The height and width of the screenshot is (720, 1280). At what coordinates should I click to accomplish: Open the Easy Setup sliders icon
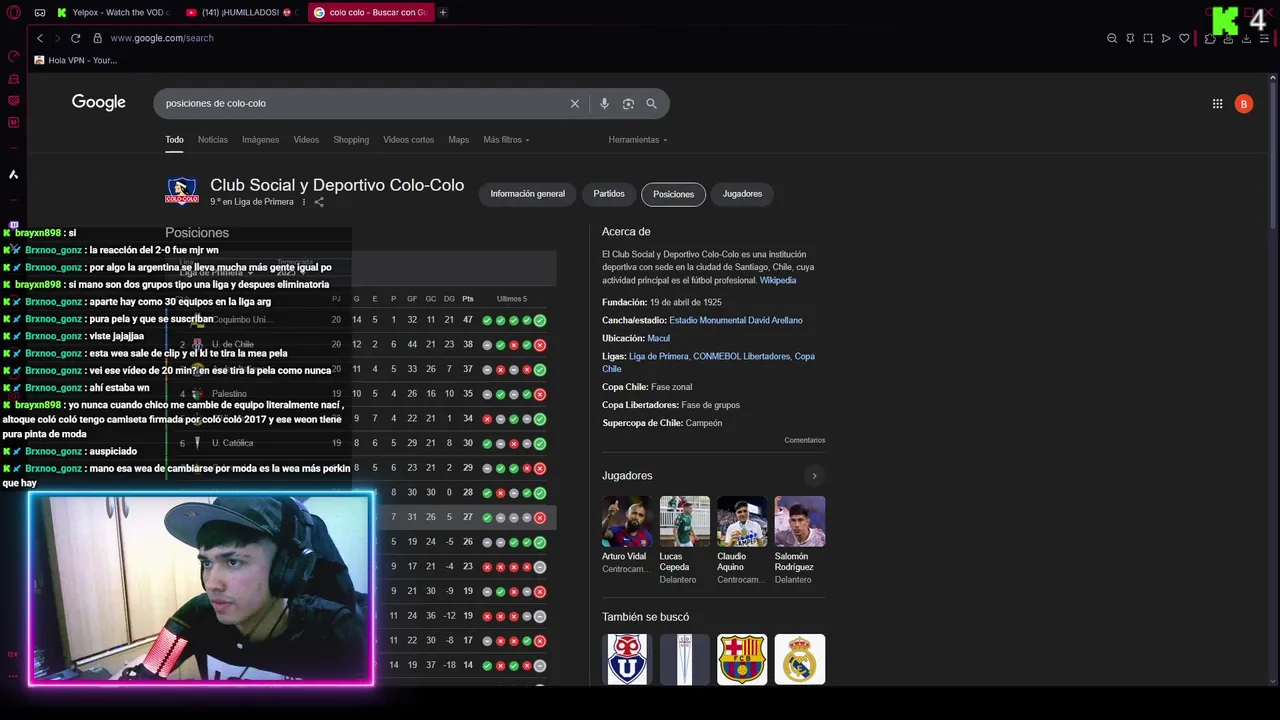pos(1265,38)
